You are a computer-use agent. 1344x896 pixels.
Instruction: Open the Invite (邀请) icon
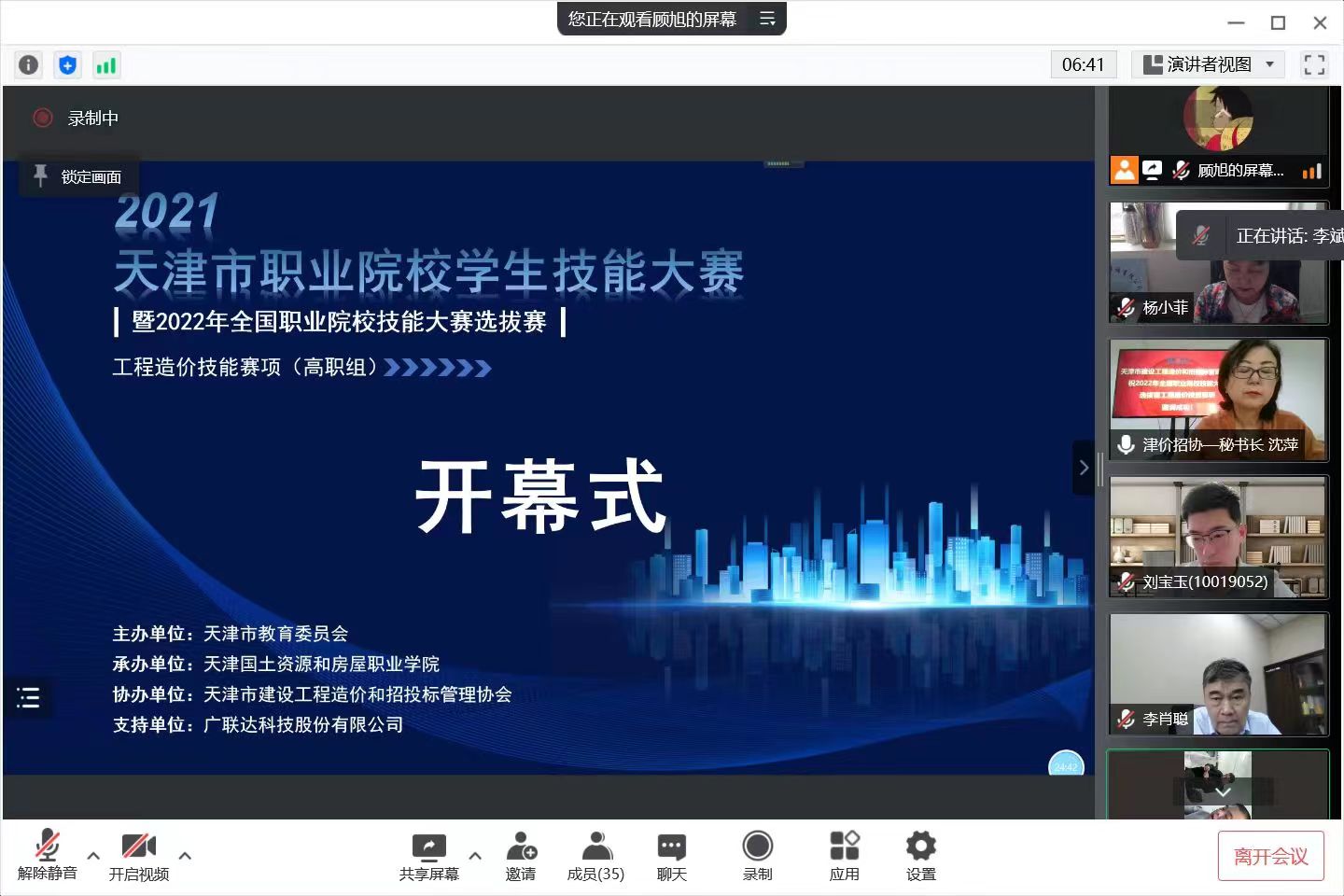coord(521,856)
